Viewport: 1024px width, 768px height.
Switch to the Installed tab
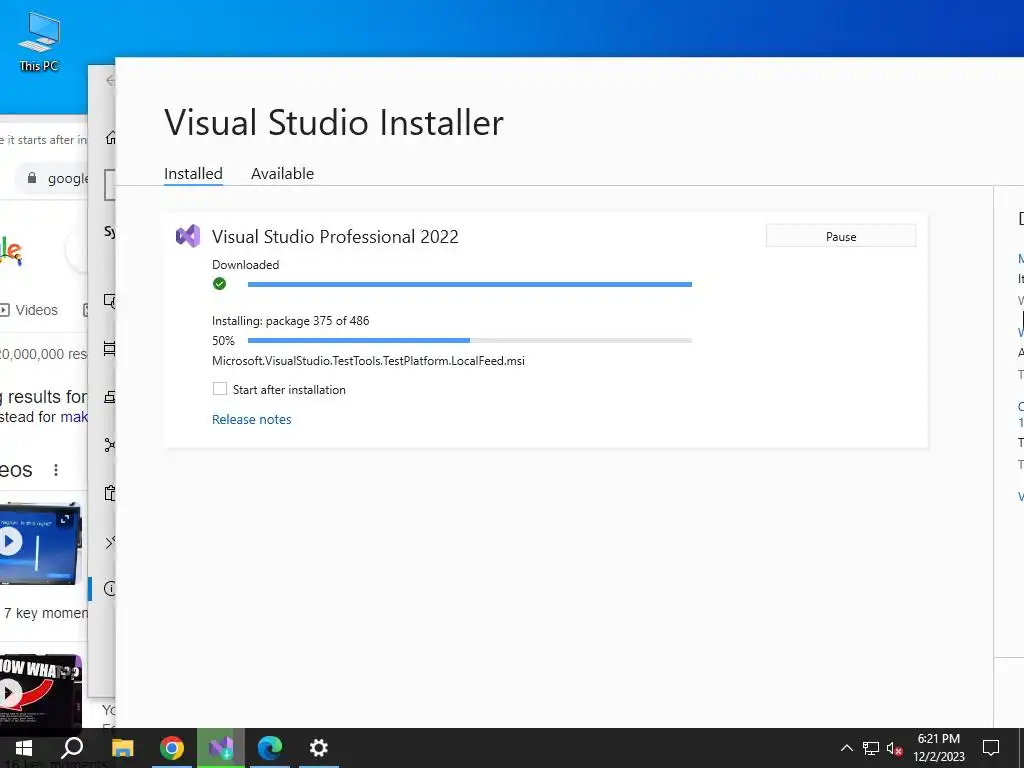coord(193,174)
